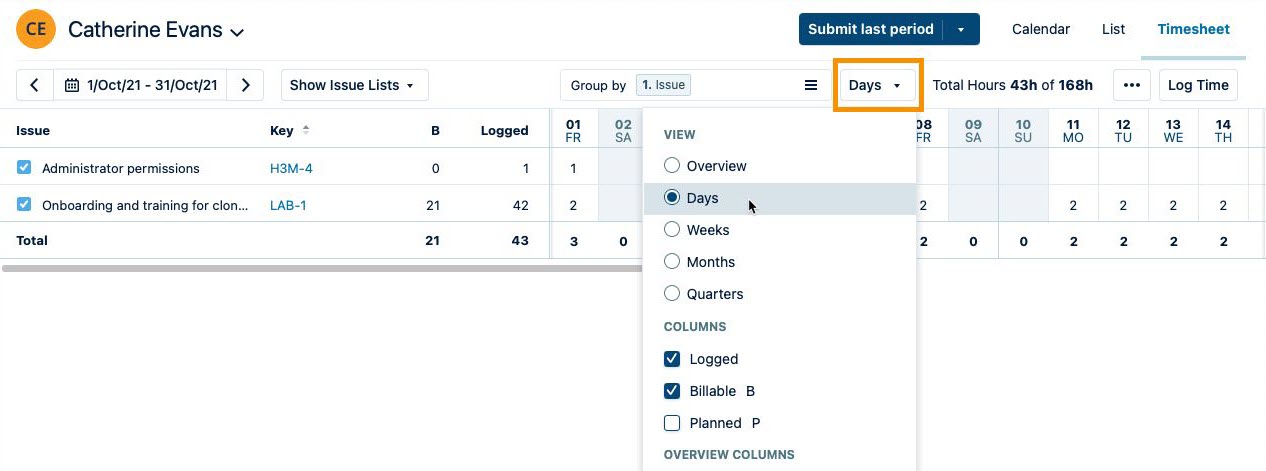1266x471 pixels.
Task: Switch to the Calendar tab
Action: point(1041,30)
